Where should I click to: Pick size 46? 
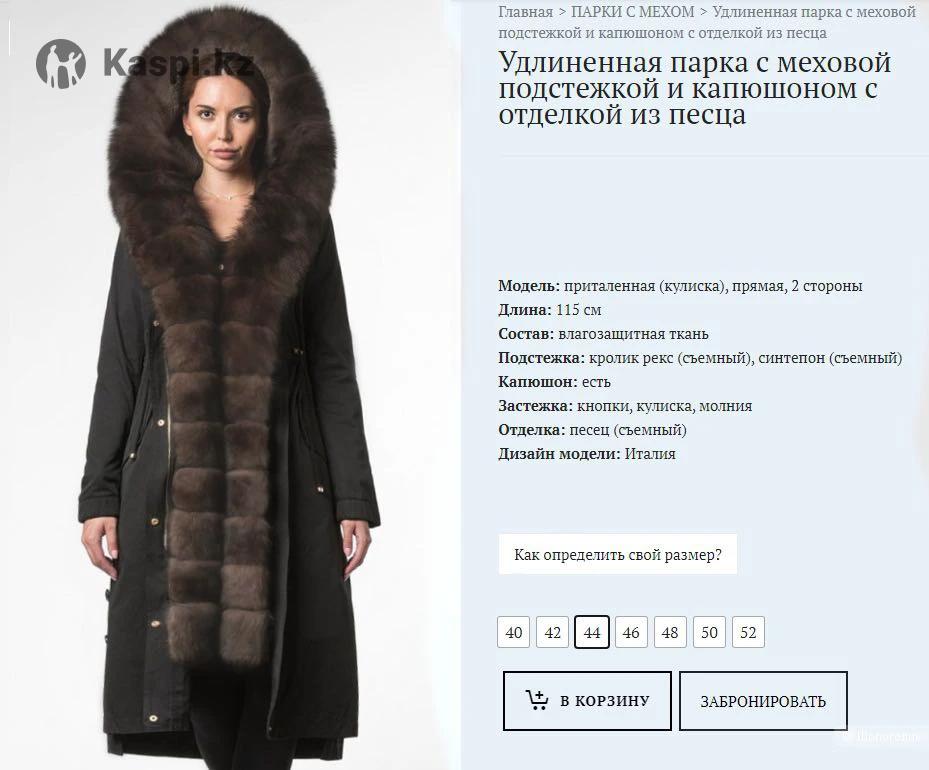[631, 632]
